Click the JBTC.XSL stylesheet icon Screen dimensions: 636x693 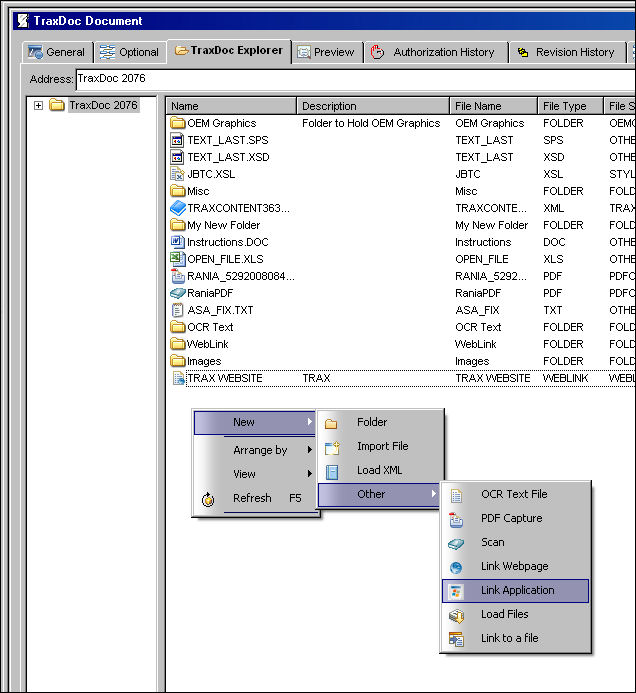click(177, 174)
